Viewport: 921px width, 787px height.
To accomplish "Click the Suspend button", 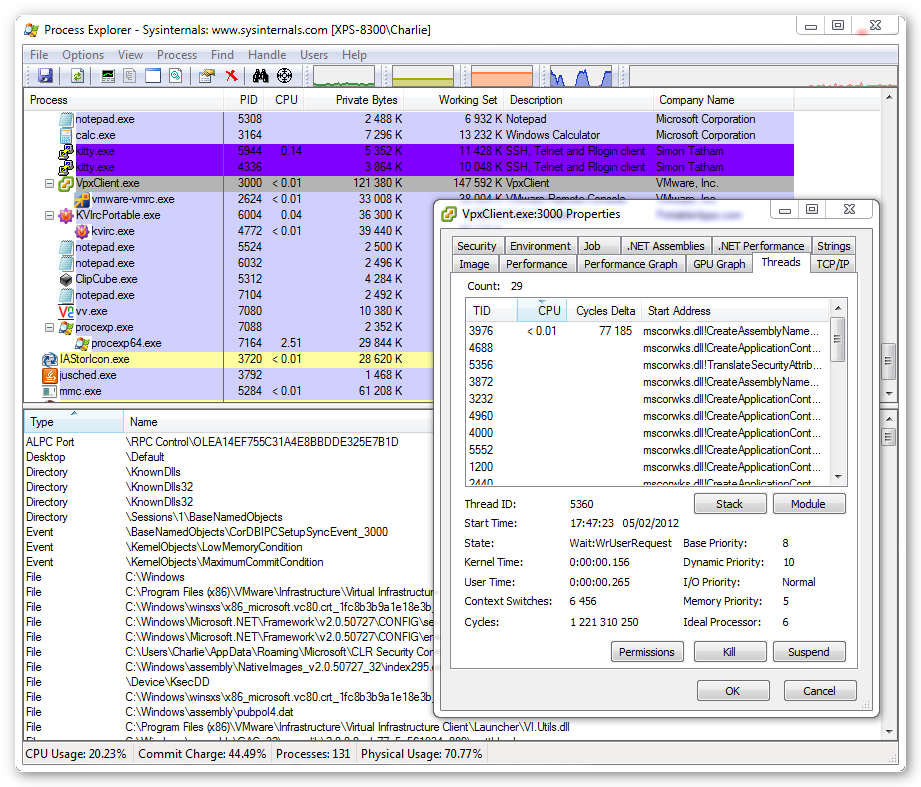I will tap(808, 652).
